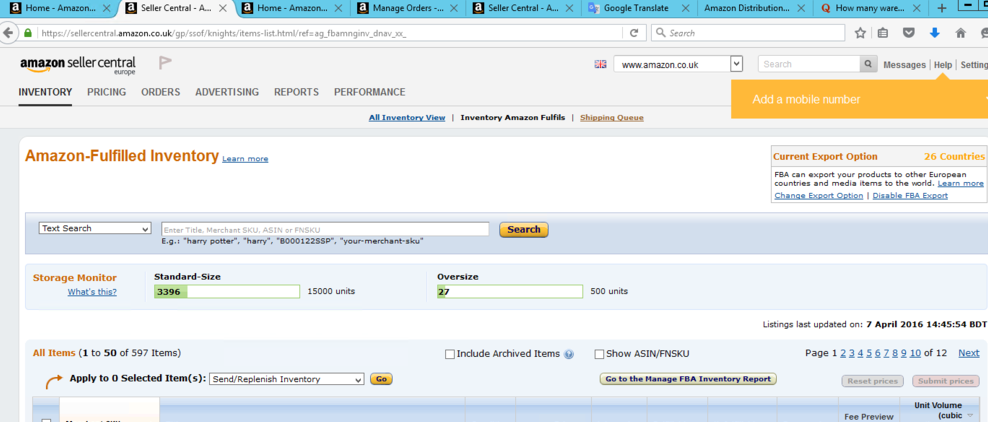988x422 pixels.
Task: Open the PRICING menu
Action: pyautogui.click(x=106, y=92)
